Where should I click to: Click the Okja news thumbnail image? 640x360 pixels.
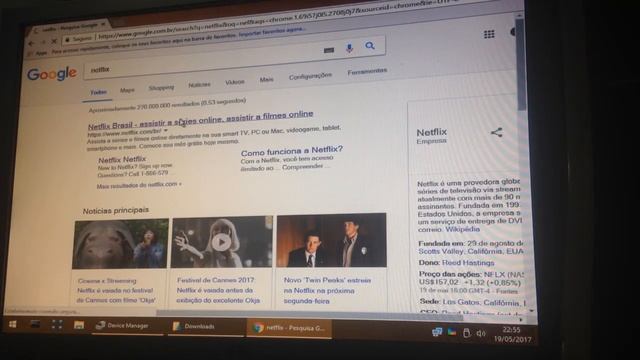120,244
